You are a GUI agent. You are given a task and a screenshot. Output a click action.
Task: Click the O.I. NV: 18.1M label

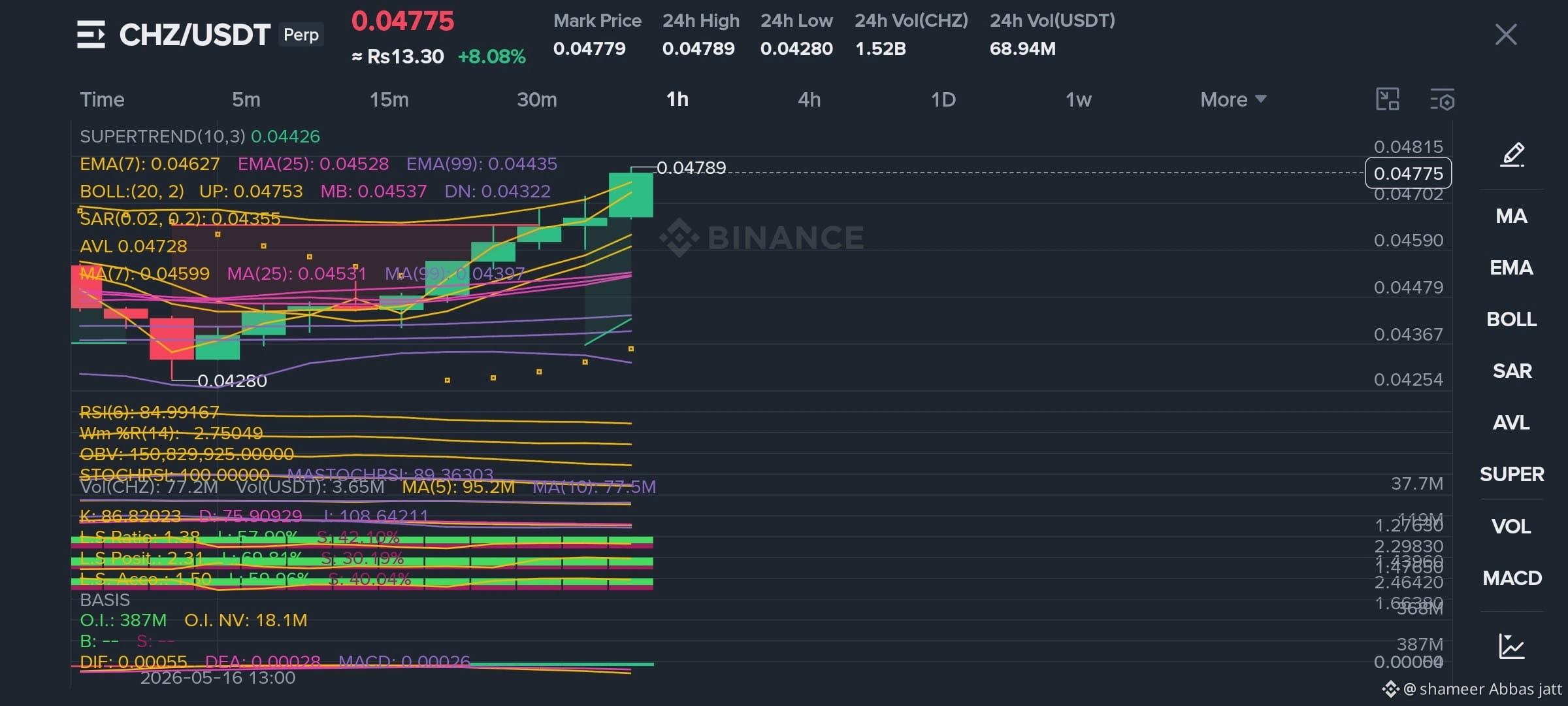tap(246, 620)
